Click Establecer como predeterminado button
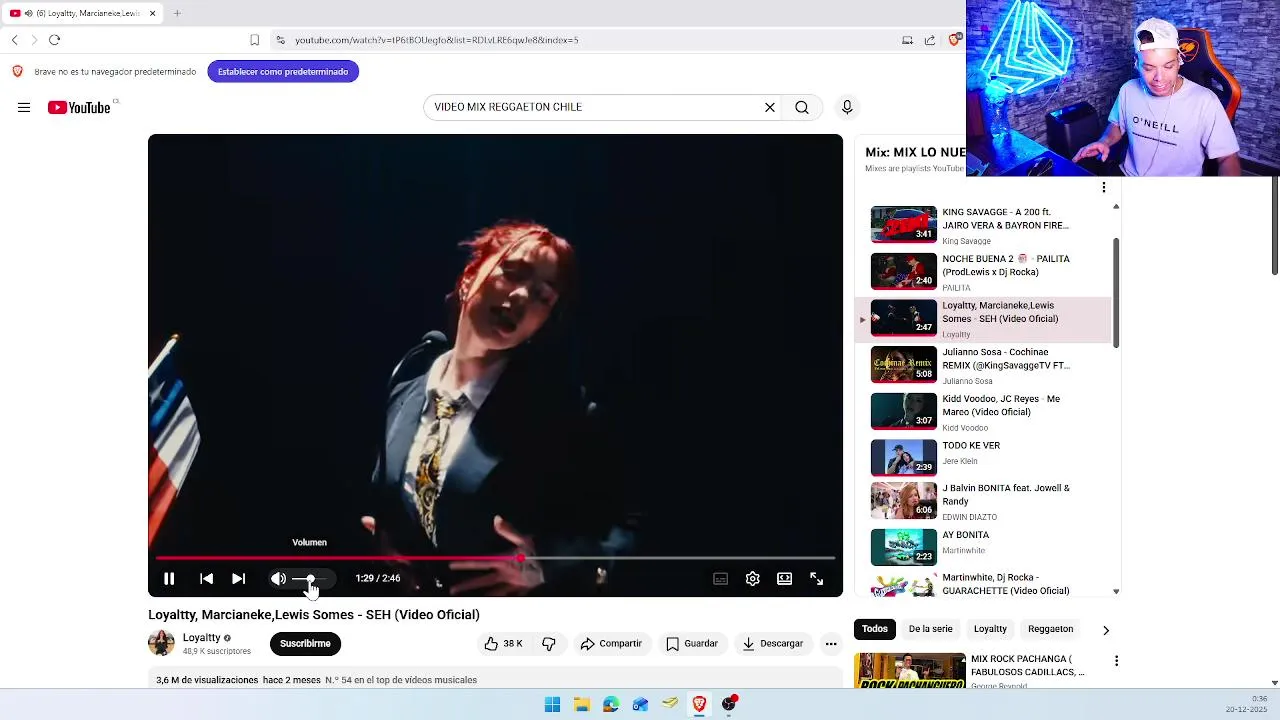The image size is (1280, 720). click(x=283, y=71)
